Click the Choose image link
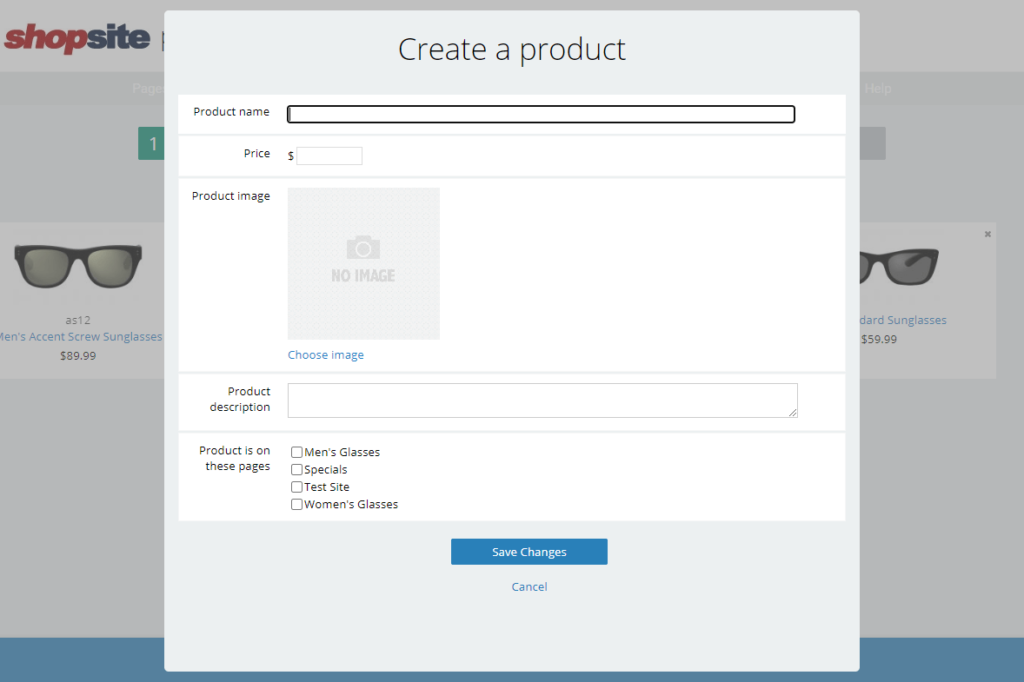Viewport: 1024px width, 682px height. (326, 355)
